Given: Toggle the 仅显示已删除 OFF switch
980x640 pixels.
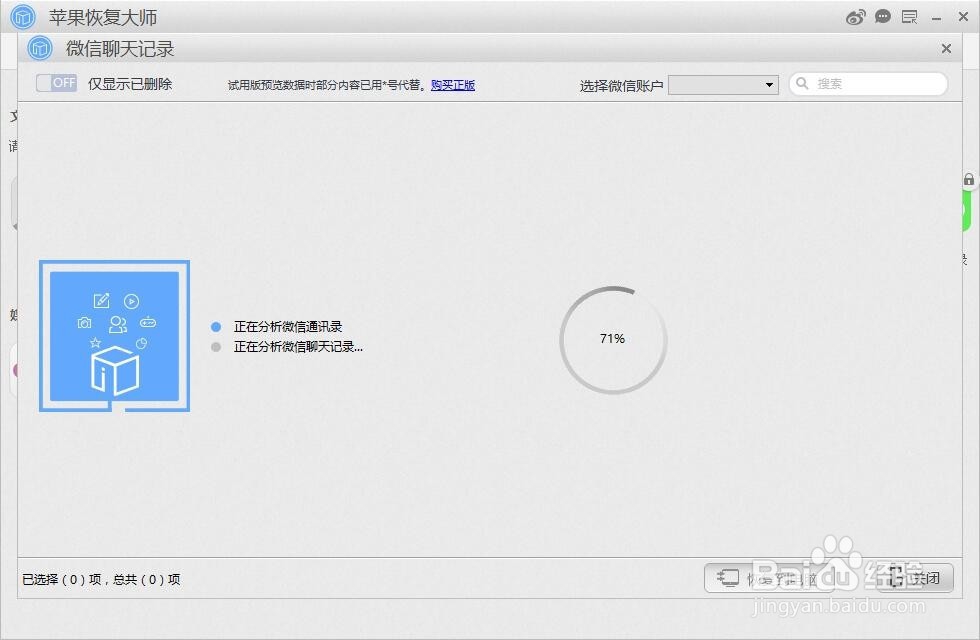Looking at the screenshot, I should [56, 82].
